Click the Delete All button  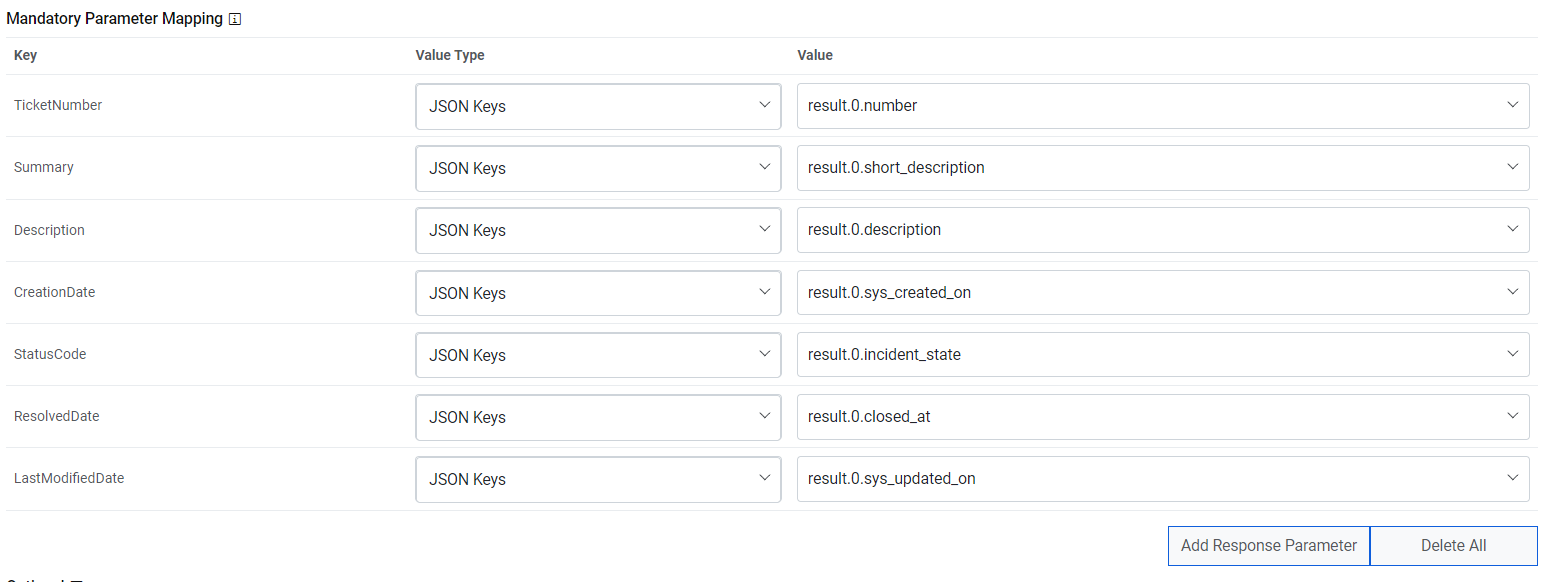[x=1453, y=546]
